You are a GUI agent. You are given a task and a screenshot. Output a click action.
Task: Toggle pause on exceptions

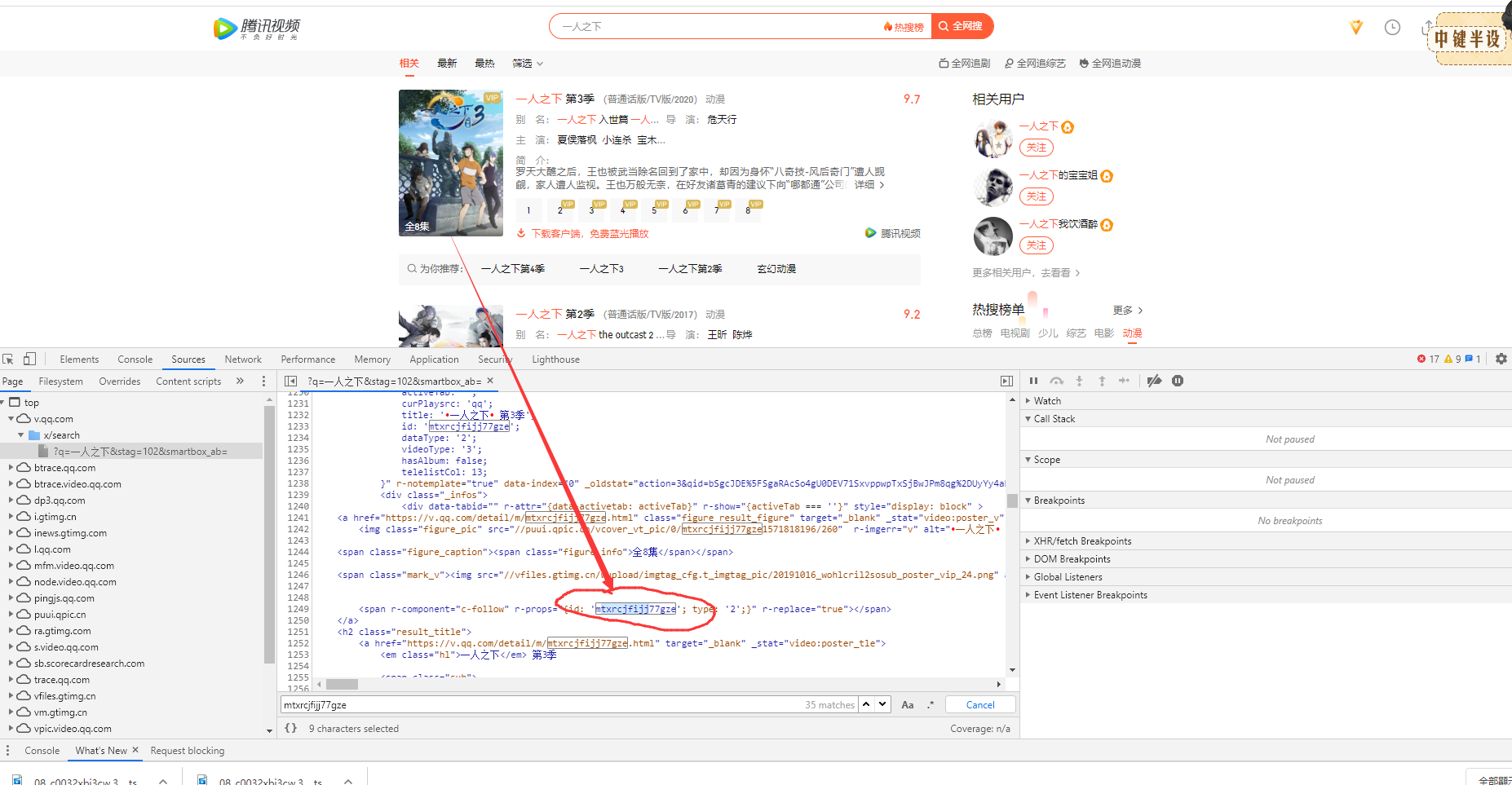click(x=1178, y=381)
